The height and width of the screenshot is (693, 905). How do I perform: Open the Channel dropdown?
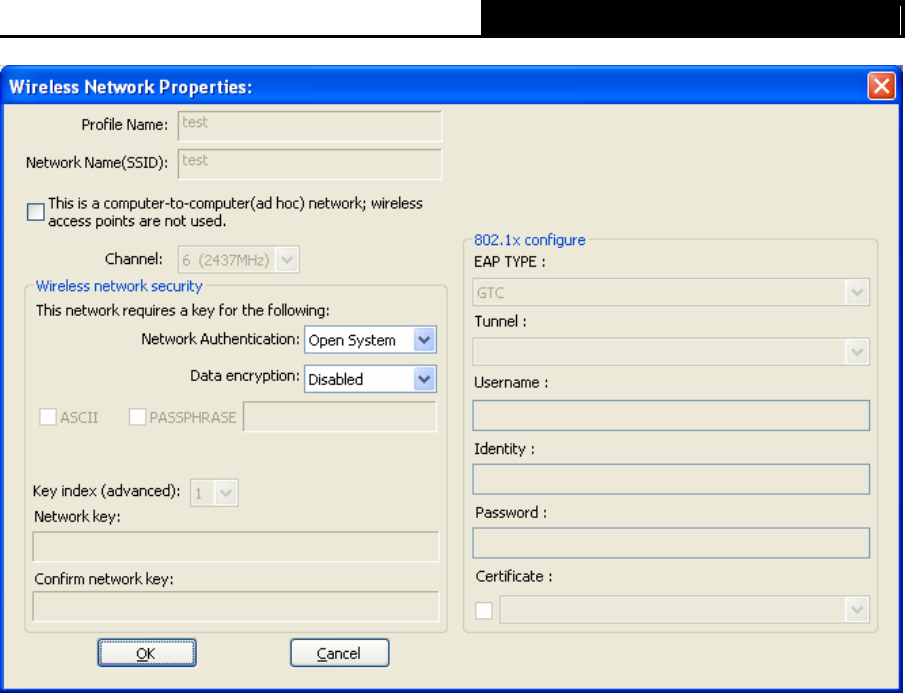238,260
